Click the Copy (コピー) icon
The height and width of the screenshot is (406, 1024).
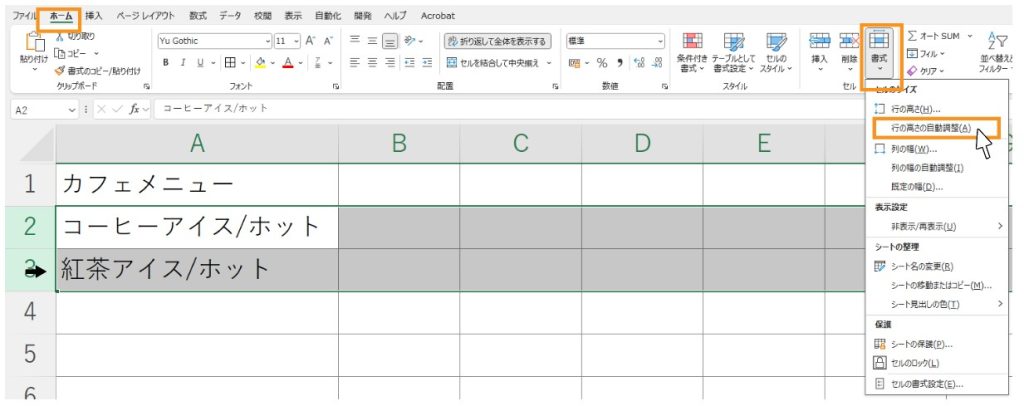tap(60, 54)
